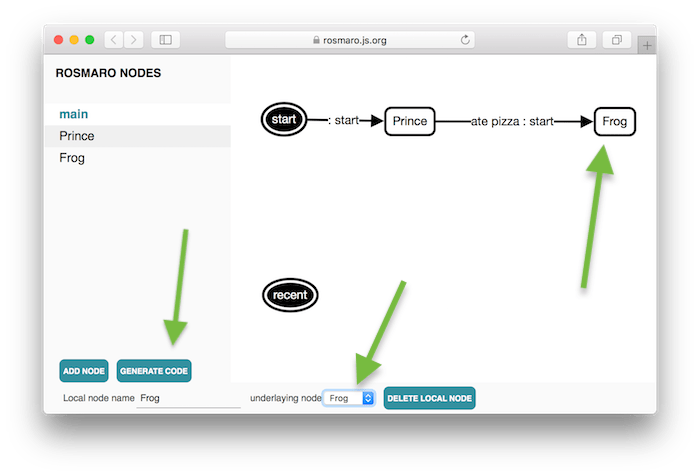Minimize the window with the yellow button
This screenshot has width=700, height=476.
74,40
